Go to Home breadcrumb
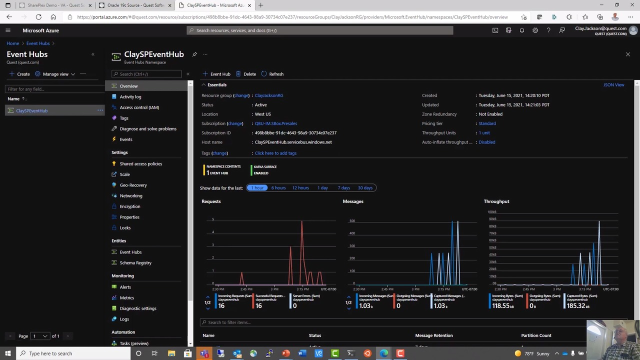 [x=13, y=43]
